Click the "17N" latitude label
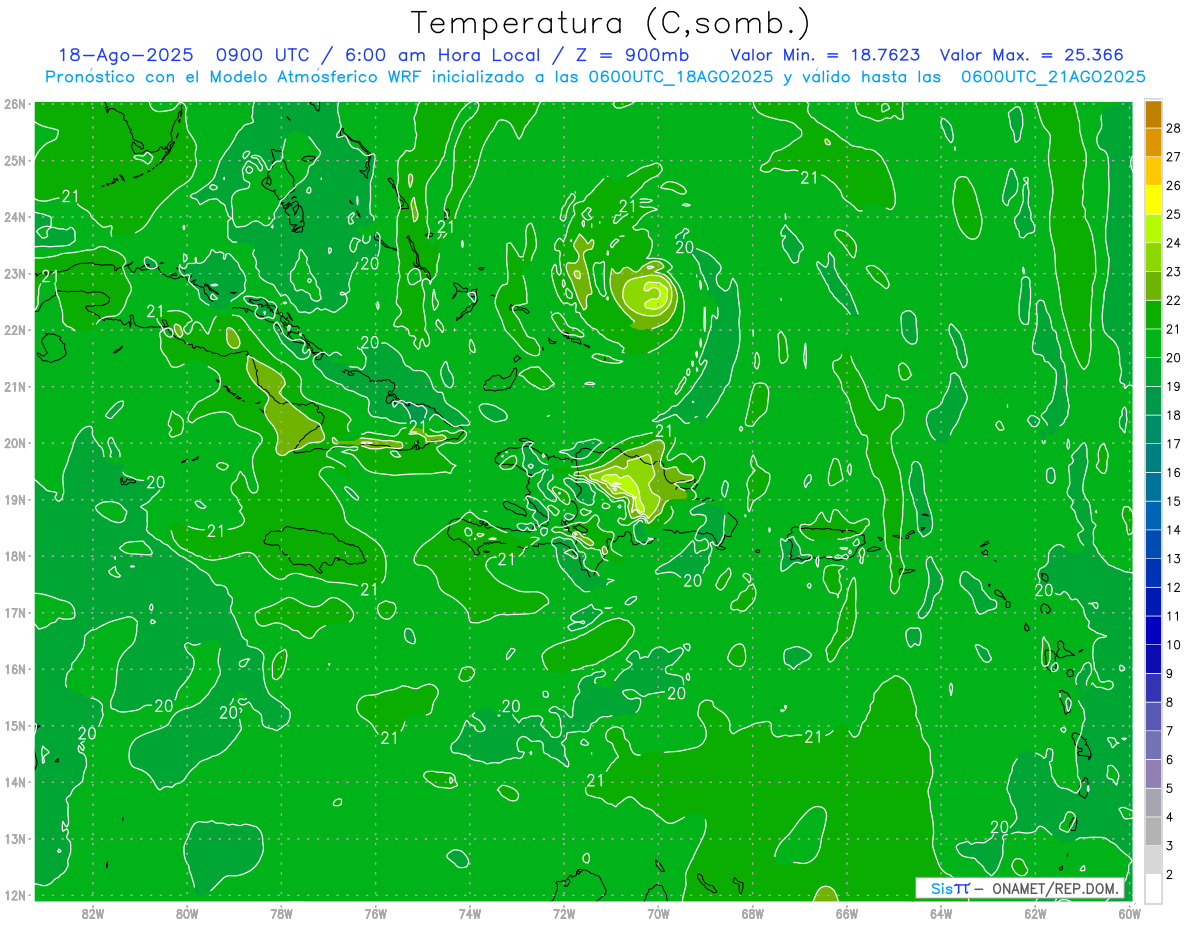This screenshot has height=927, width=1200. tap(15, 612)
